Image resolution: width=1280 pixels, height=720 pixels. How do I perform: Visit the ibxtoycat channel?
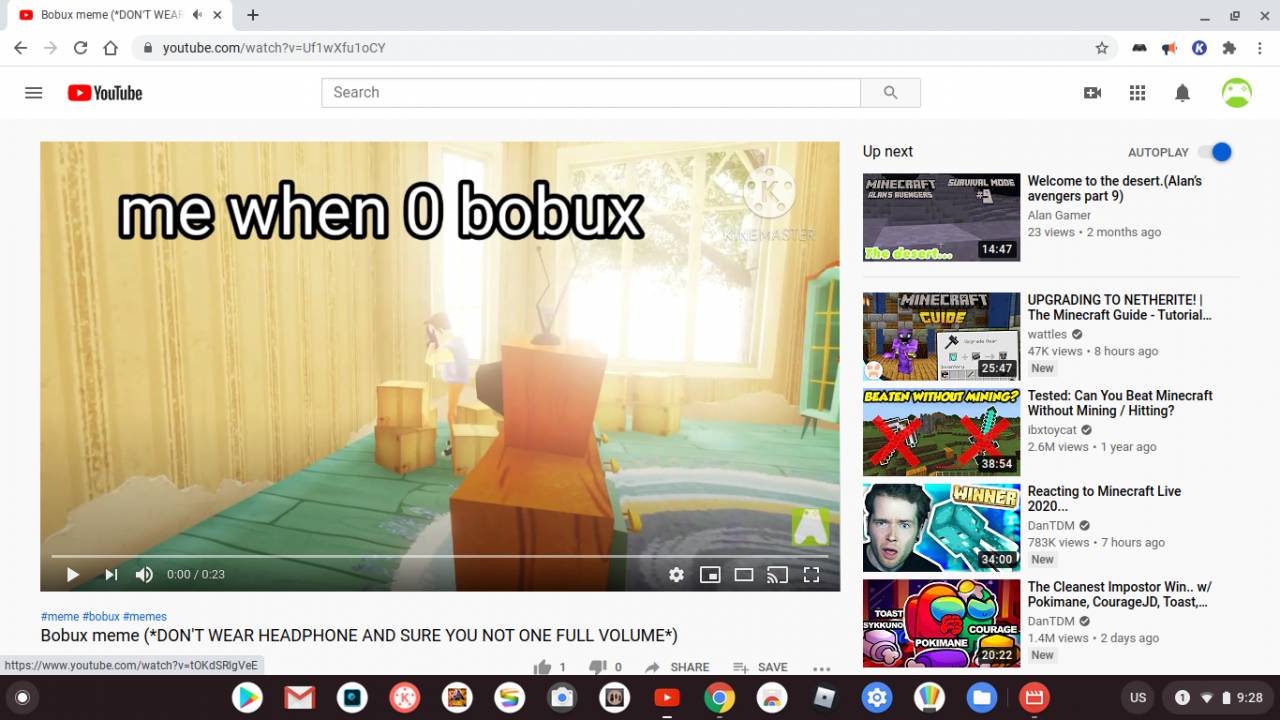1052,430
